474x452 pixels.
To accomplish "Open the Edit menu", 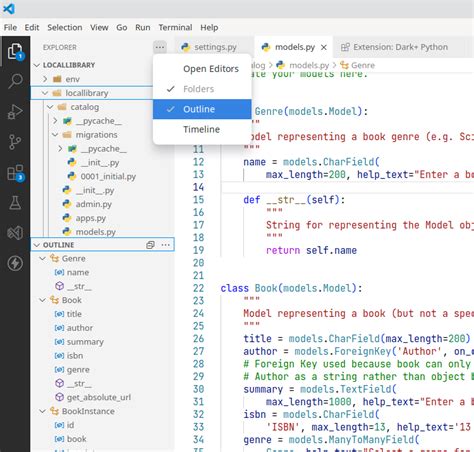I will pyautogui.click(x=32, y=27).
